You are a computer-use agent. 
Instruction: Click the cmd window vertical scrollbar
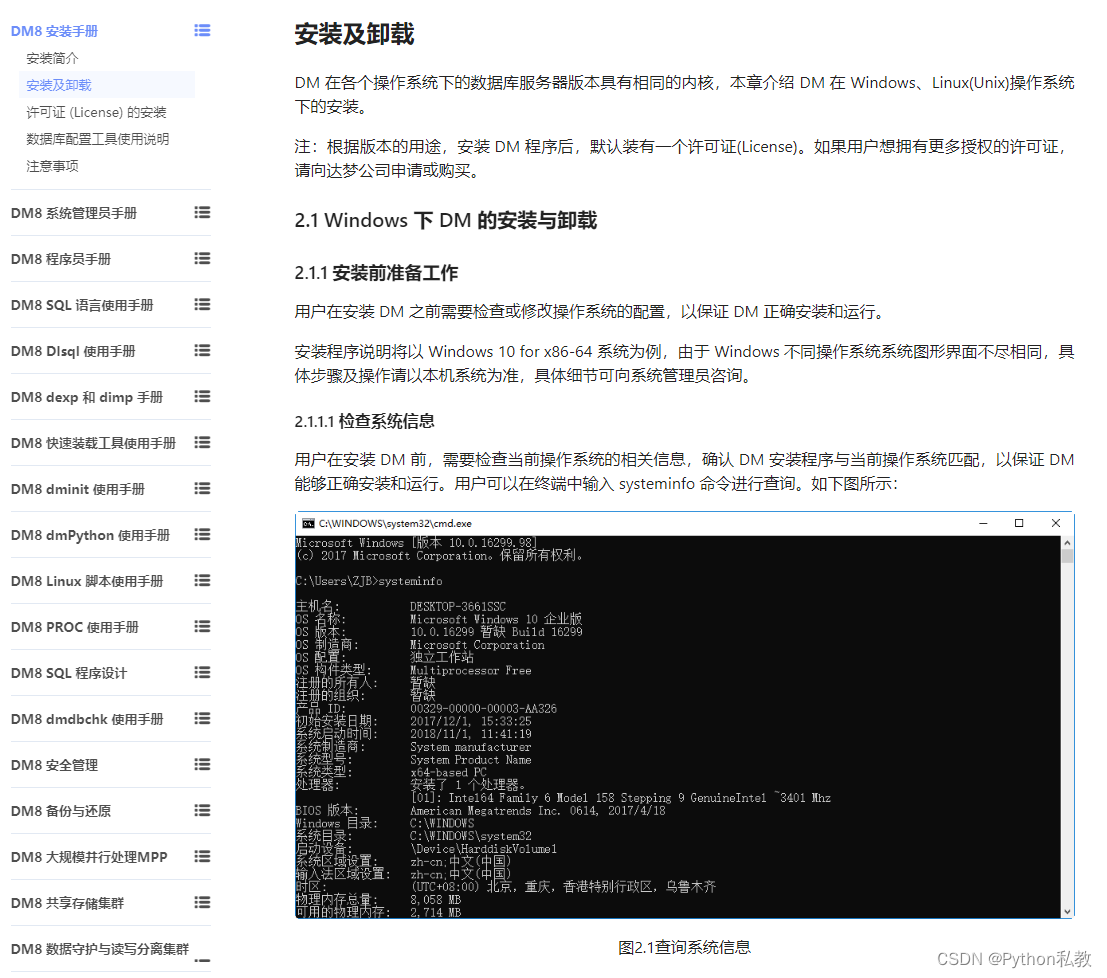(x=1067, y=727)
